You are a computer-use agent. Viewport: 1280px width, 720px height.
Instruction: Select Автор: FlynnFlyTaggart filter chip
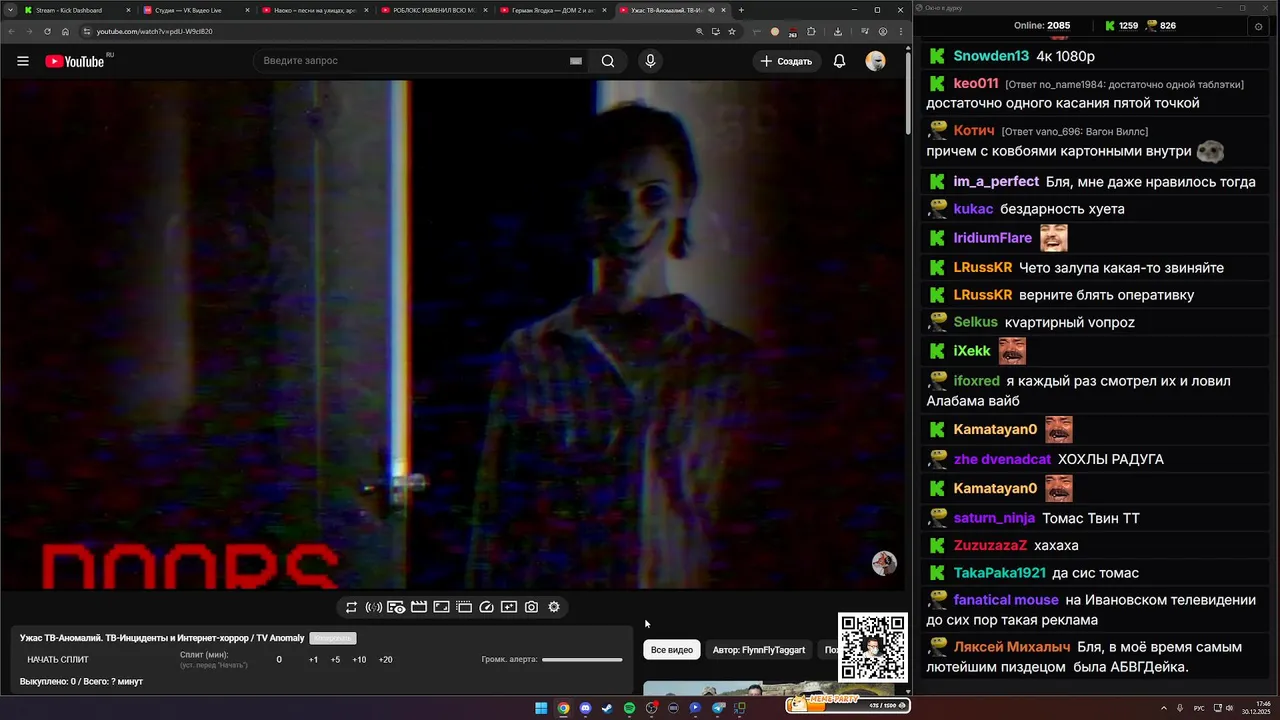tap(759, 650)
